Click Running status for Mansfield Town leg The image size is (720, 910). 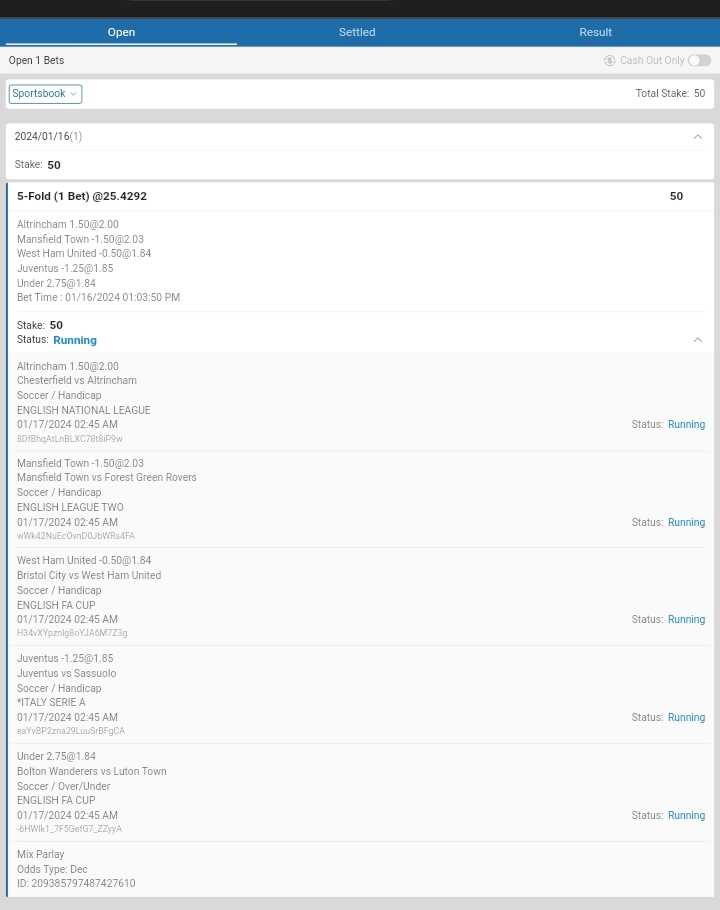tap(686, 522)
